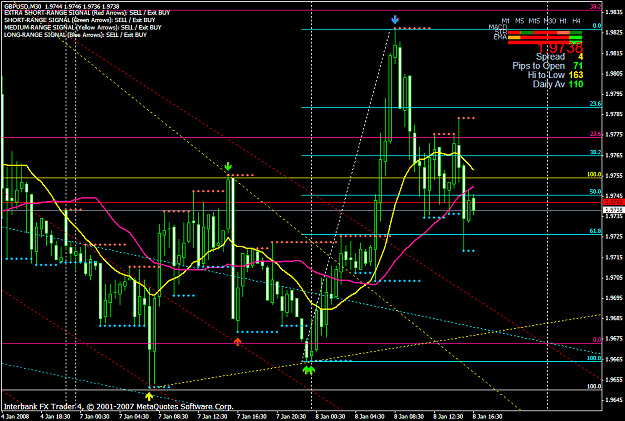625x421 pixels.
Task: Click the 1.9685 price axis label
Action: (614, 319)
